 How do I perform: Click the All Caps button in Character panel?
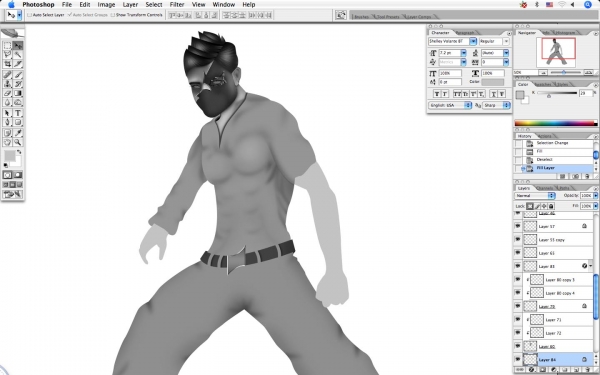pos(457,94)
